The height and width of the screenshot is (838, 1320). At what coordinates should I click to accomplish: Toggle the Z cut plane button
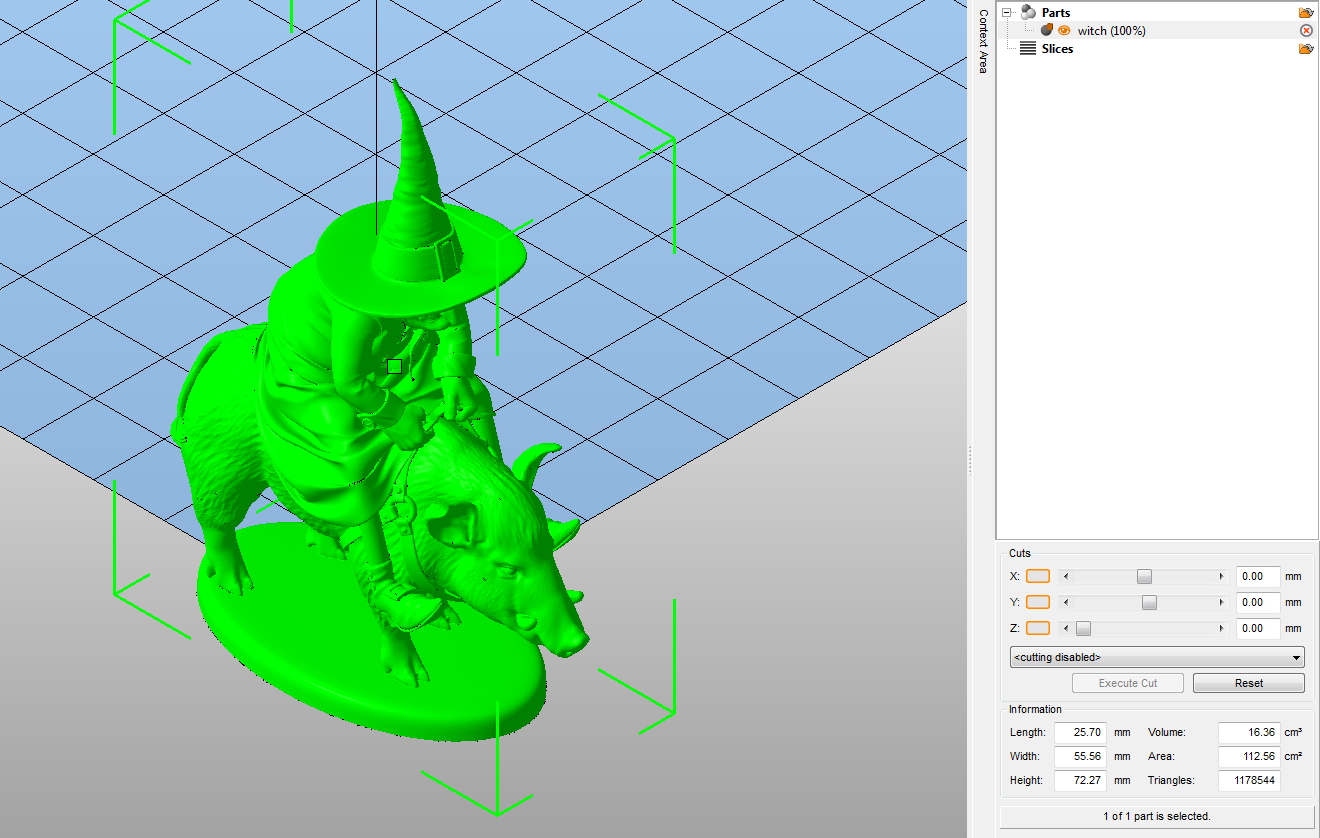[x=1038, y=628]
